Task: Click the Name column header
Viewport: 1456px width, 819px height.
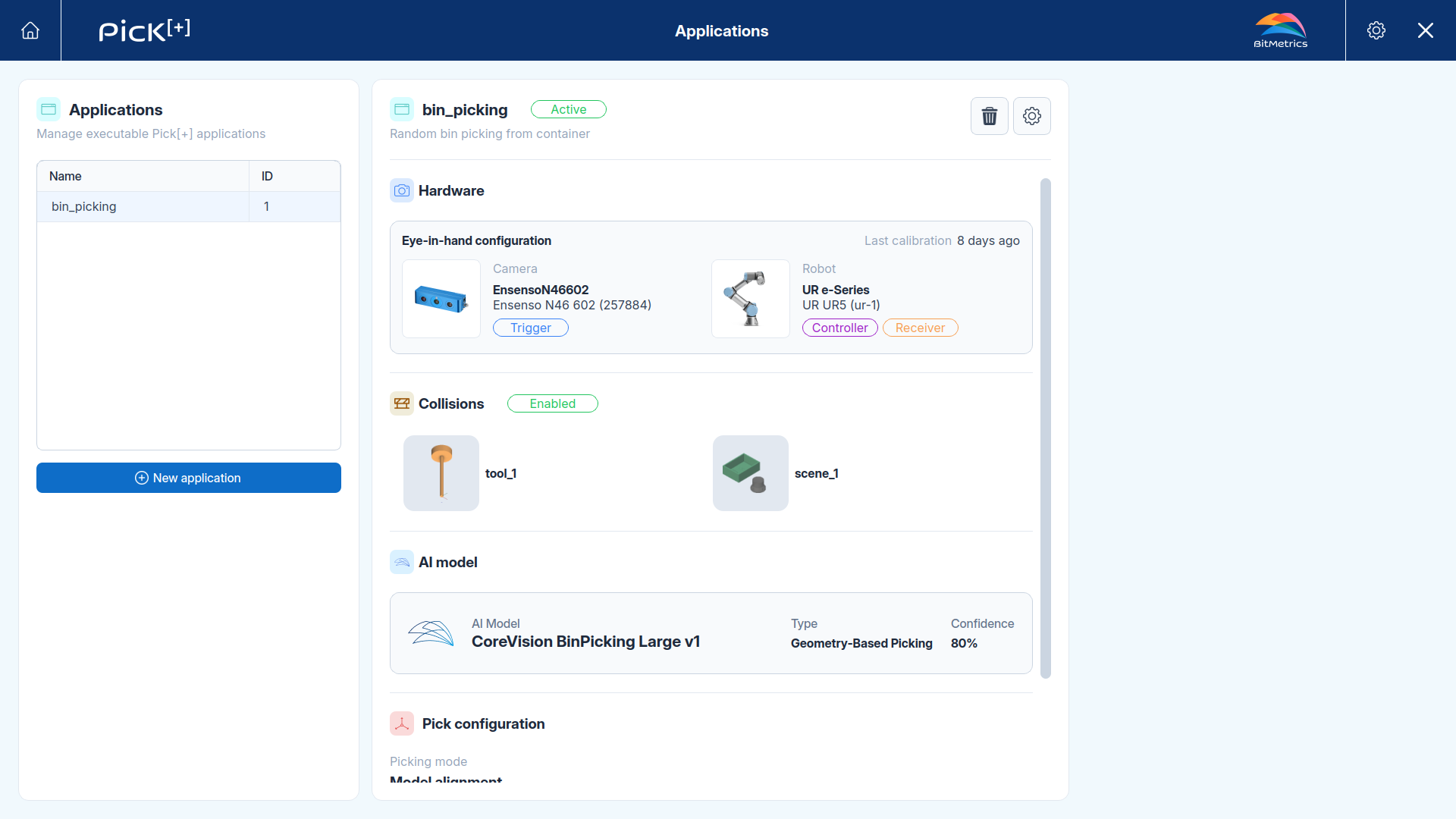Action: click(143, 176)
